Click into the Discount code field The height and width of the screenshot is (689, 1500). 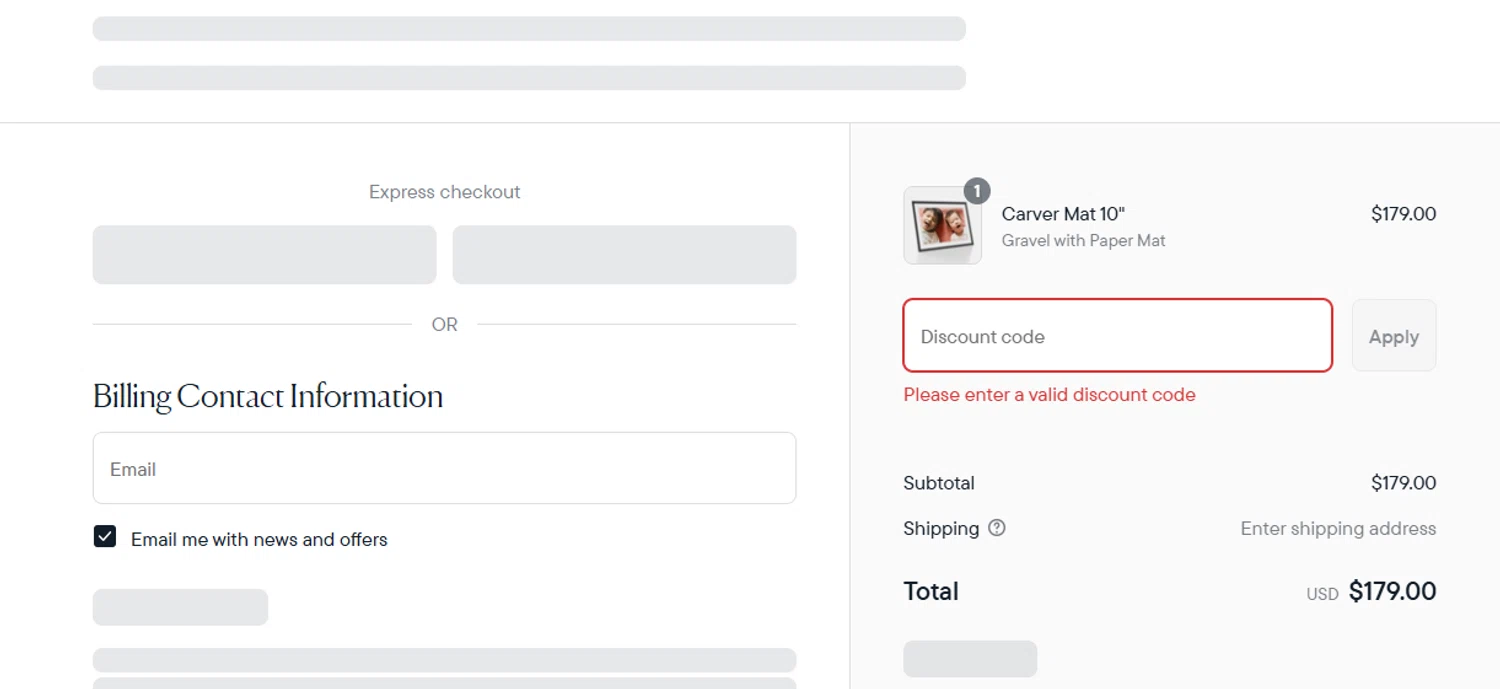pyautogui.click(x=1117, y=336)
